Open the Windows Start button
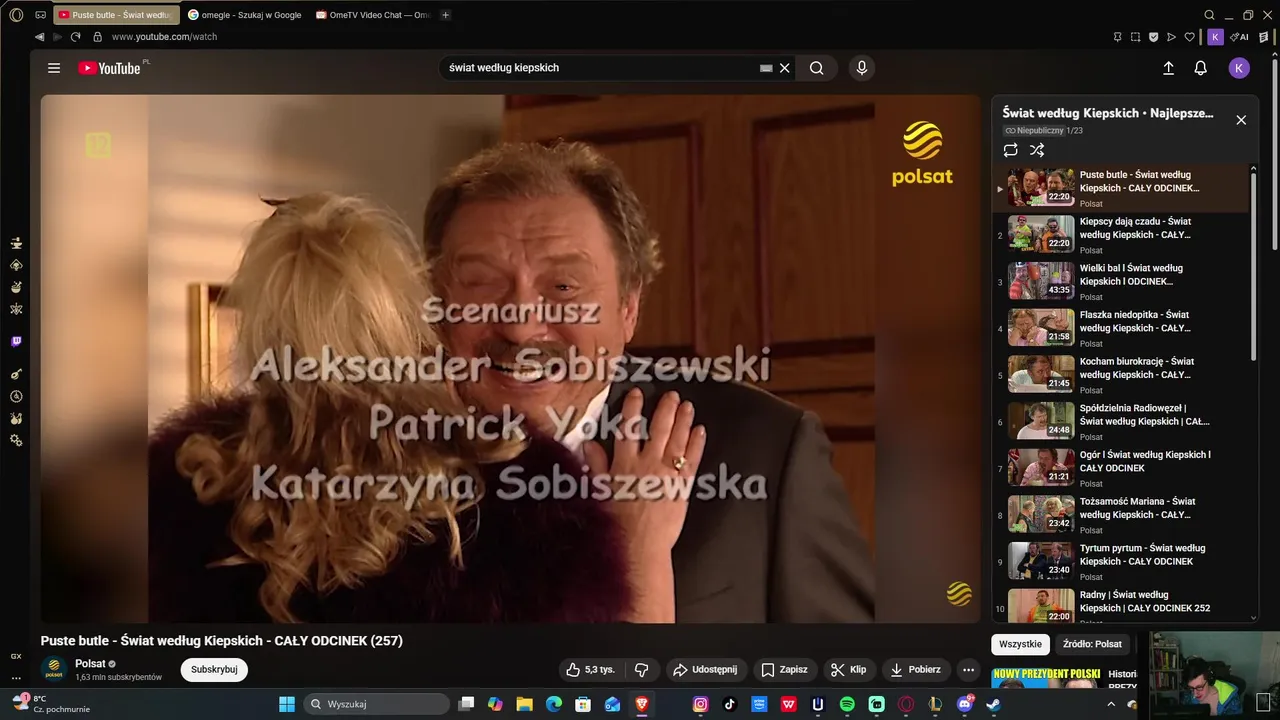Image resolution: width=1280 pixels, height=720 pixels. [287, 704]
